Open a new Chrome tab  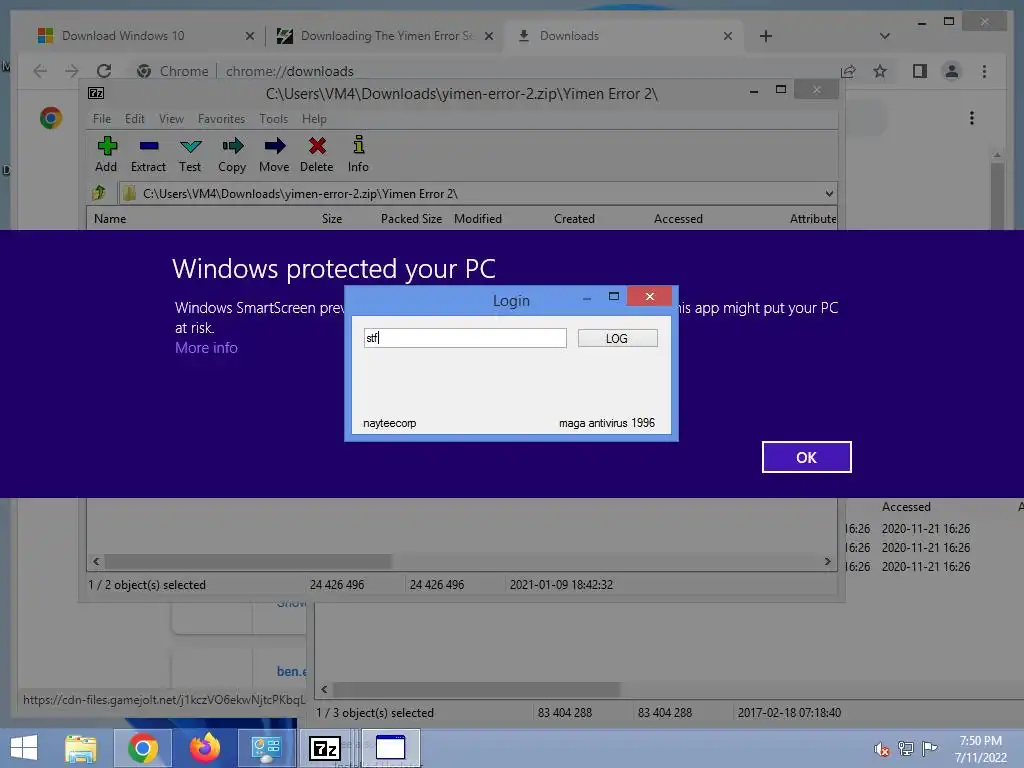pyautogui.click(x=765, y=36)
